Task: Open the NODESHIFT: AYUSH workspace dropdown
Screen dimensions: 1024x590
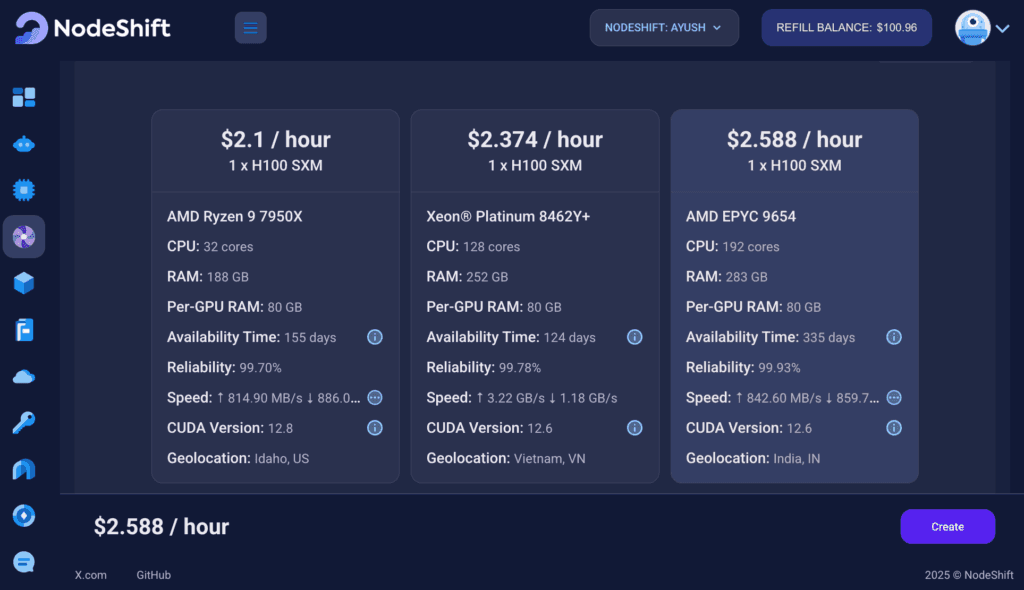Action: click(664, 27)
